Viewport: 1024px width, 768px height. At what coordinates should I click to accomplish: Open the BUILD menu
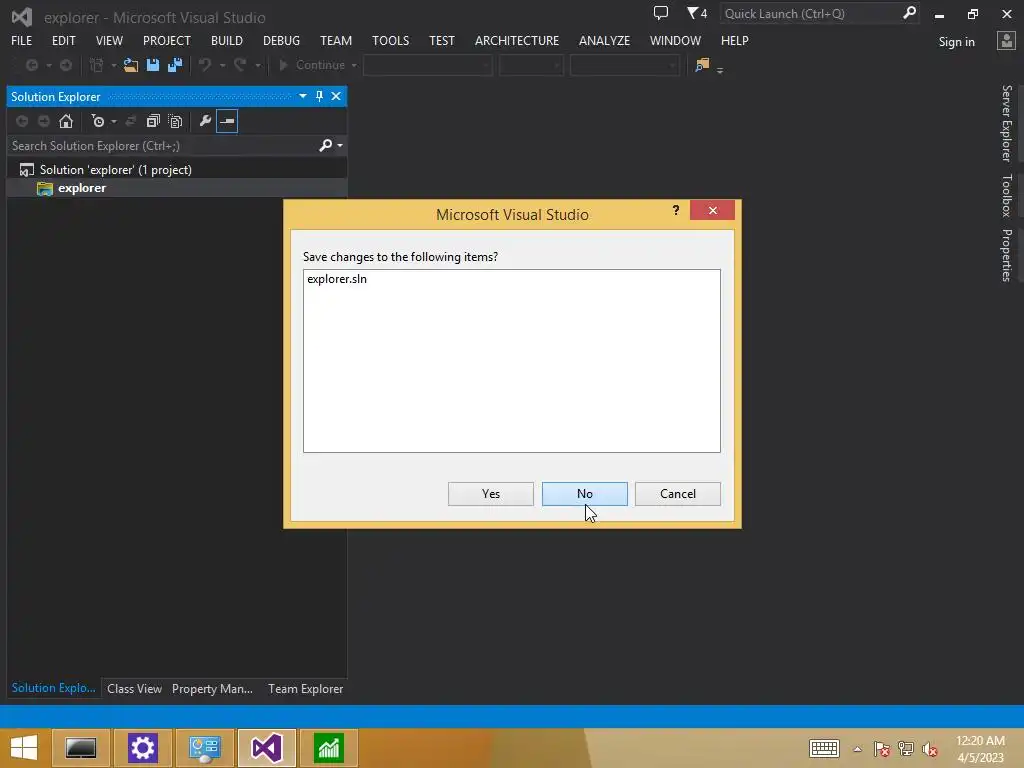click(227, 40)
